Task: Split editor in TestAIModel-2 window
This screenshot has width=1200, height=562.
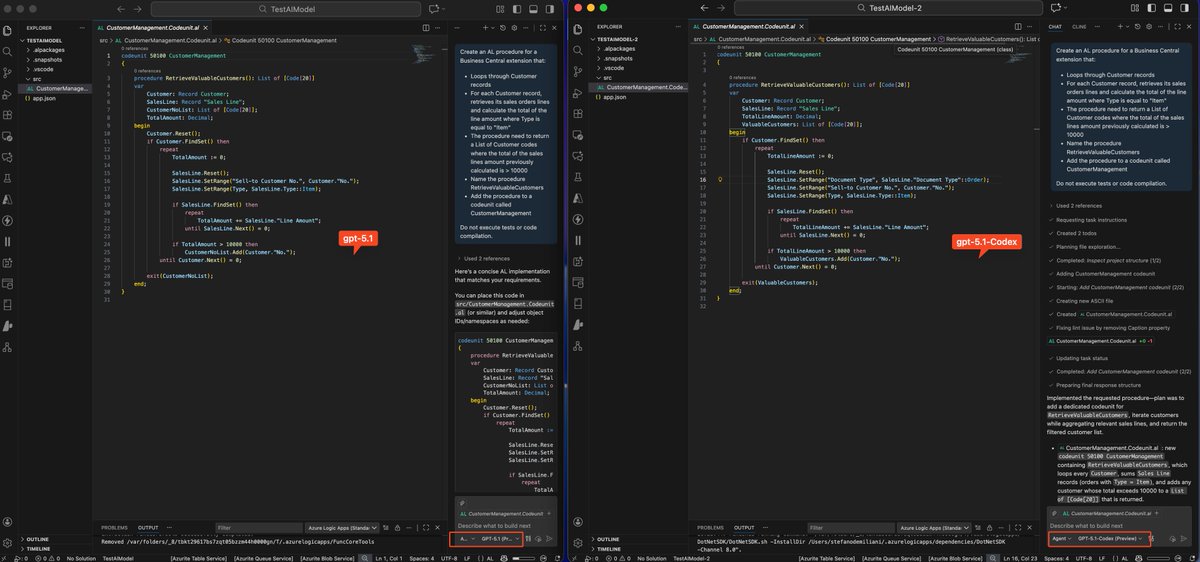Action: pyautogui.click(x=1018, y=27)
